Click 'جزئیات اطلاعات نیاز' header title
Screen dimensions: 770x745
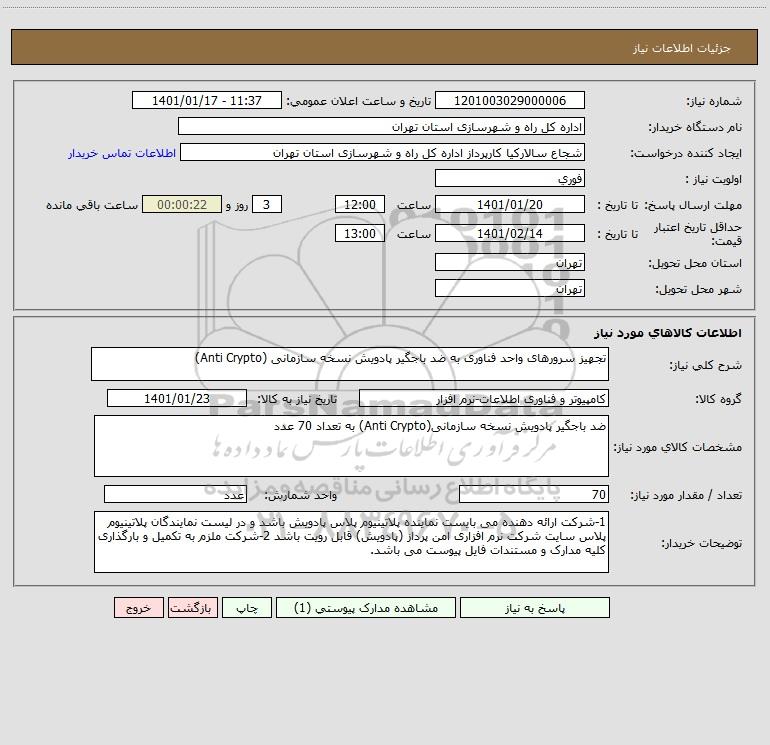[x=682, y=48]
